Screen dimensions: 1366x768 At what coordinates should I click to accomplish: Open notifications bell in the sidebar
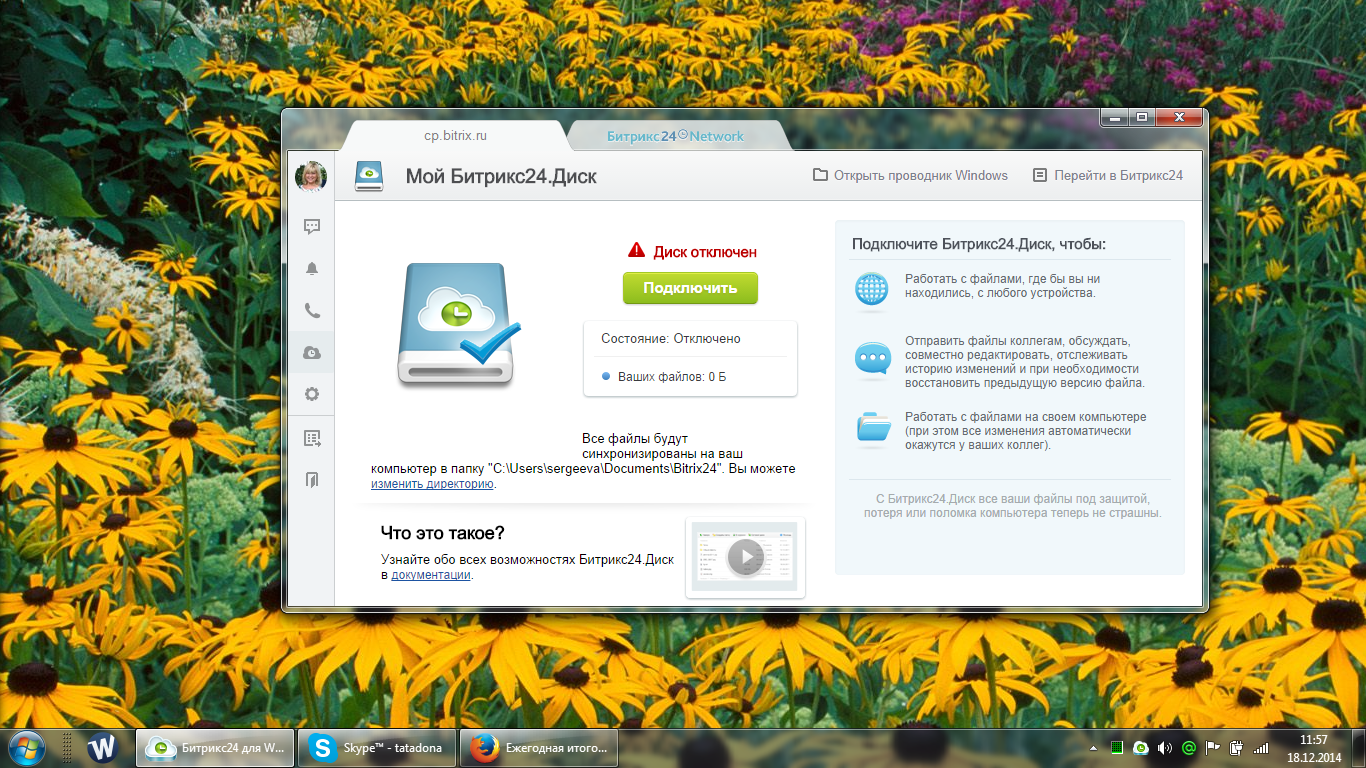coord(312,269)
